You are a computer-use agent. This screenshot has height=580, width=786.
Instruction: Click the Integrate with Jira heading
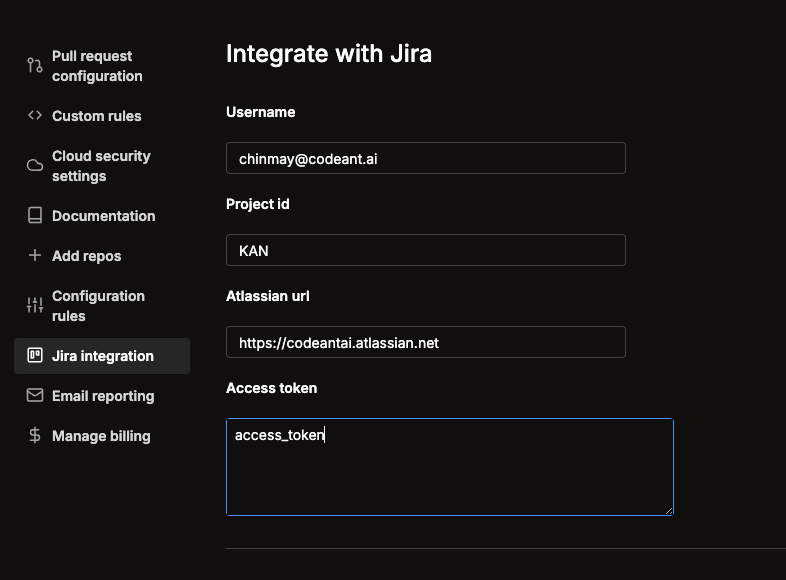pyautogui.click(x=329, y=54)
